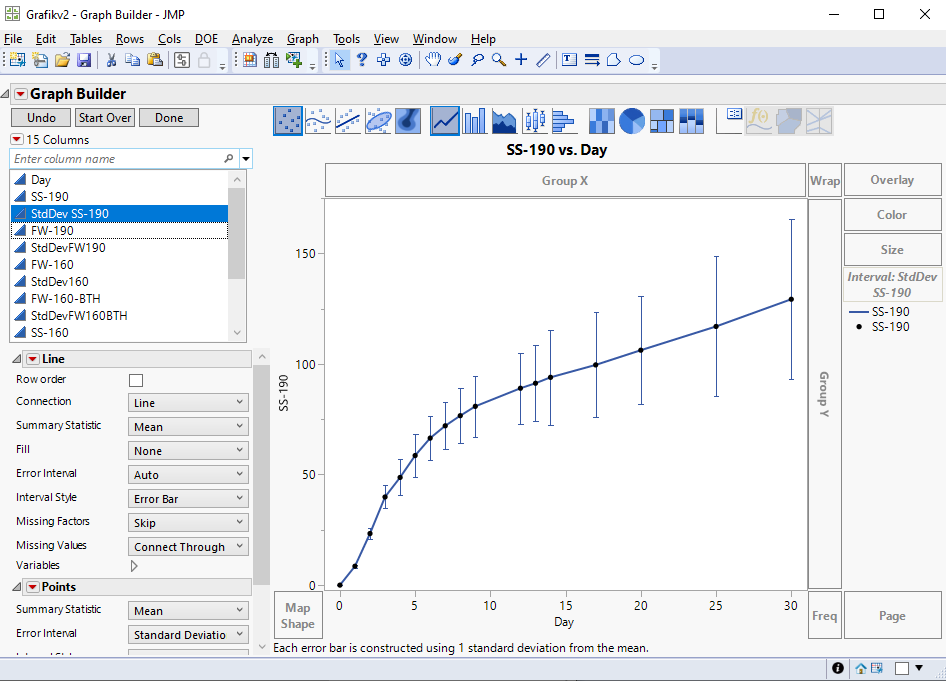Select the Pie chart element icon
This screenshot has width=946, height=681.
[632, 121]
